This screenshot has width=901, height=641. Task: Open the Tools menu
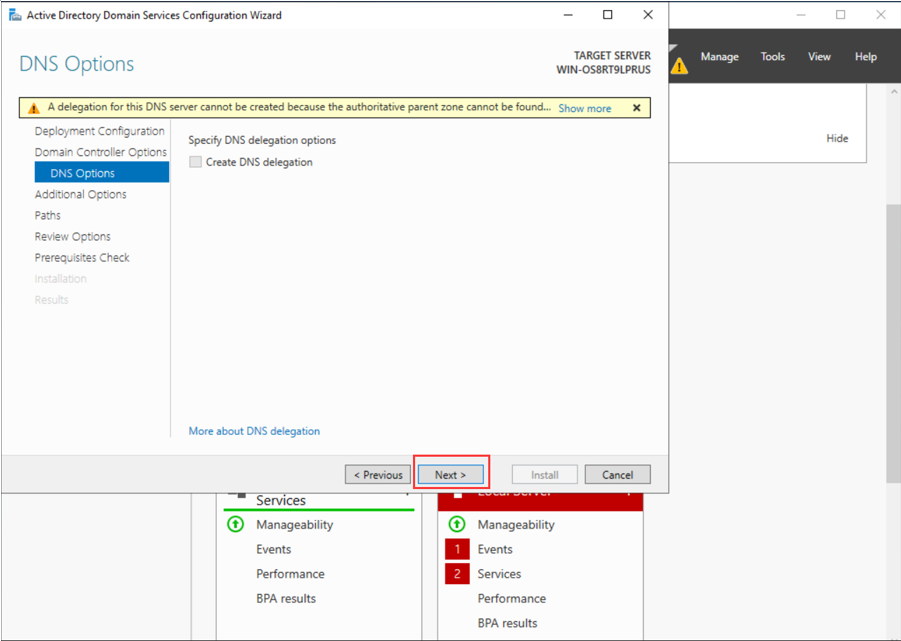pyautogui.click(x=772, y=57)
